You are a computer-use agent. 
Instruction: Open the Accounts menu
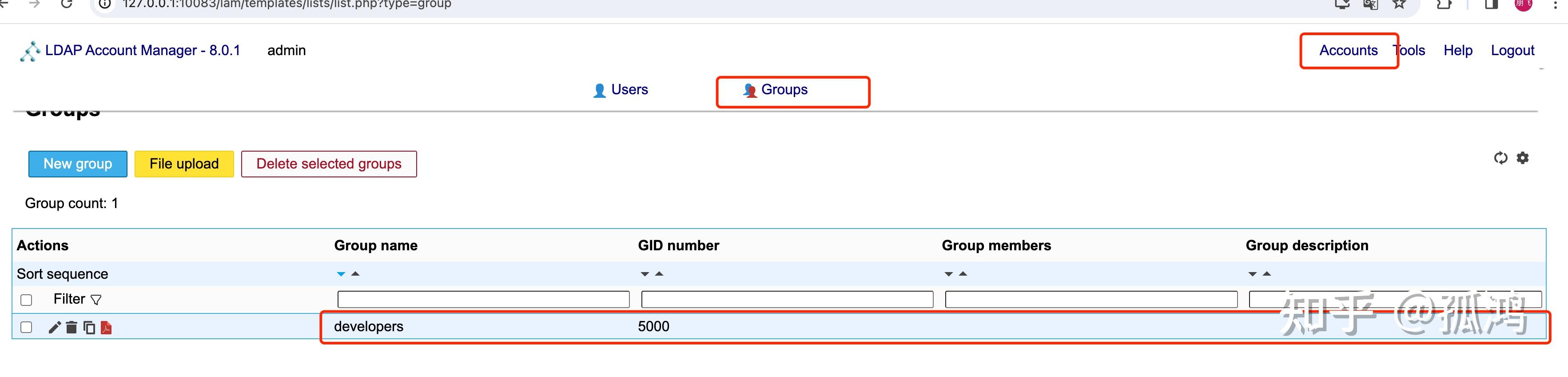pyautogui.click(x=1348, y=51)
